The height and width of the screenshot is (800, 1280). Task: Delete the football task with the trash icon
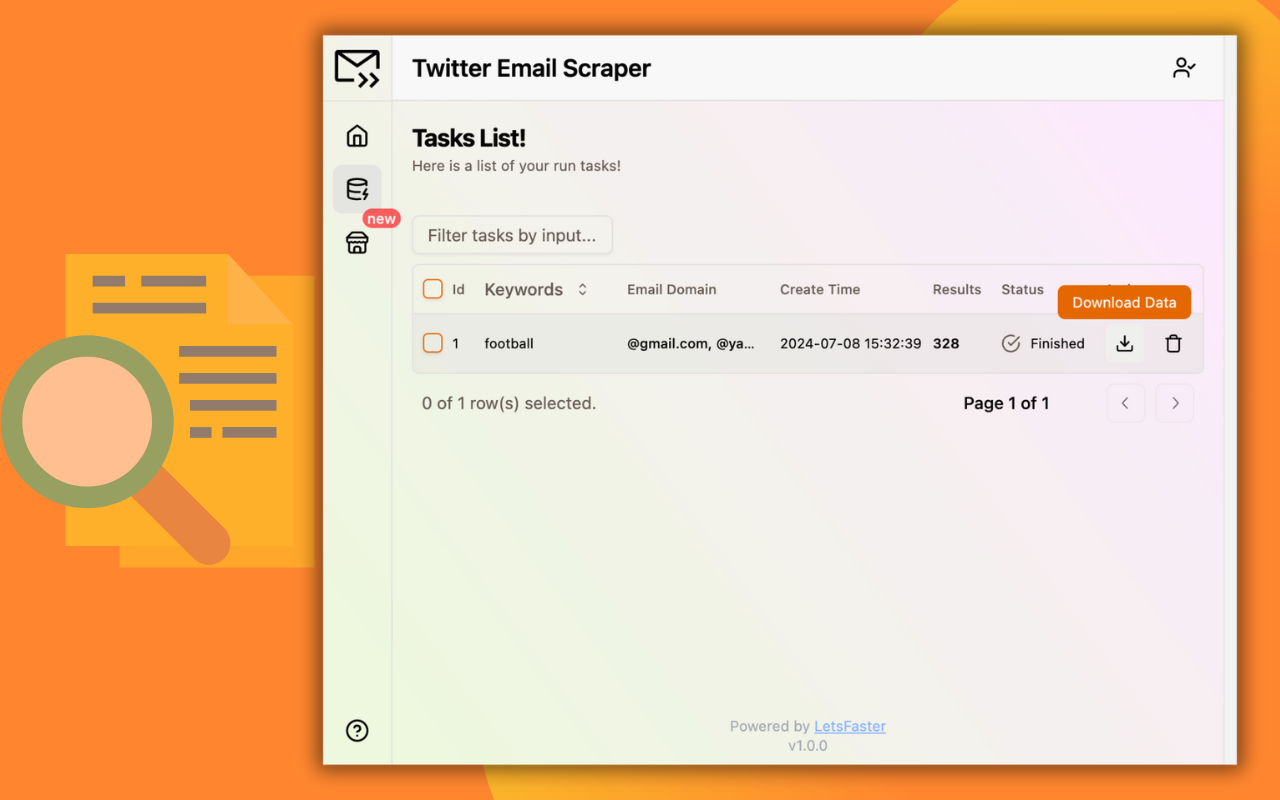(1173, 343)
